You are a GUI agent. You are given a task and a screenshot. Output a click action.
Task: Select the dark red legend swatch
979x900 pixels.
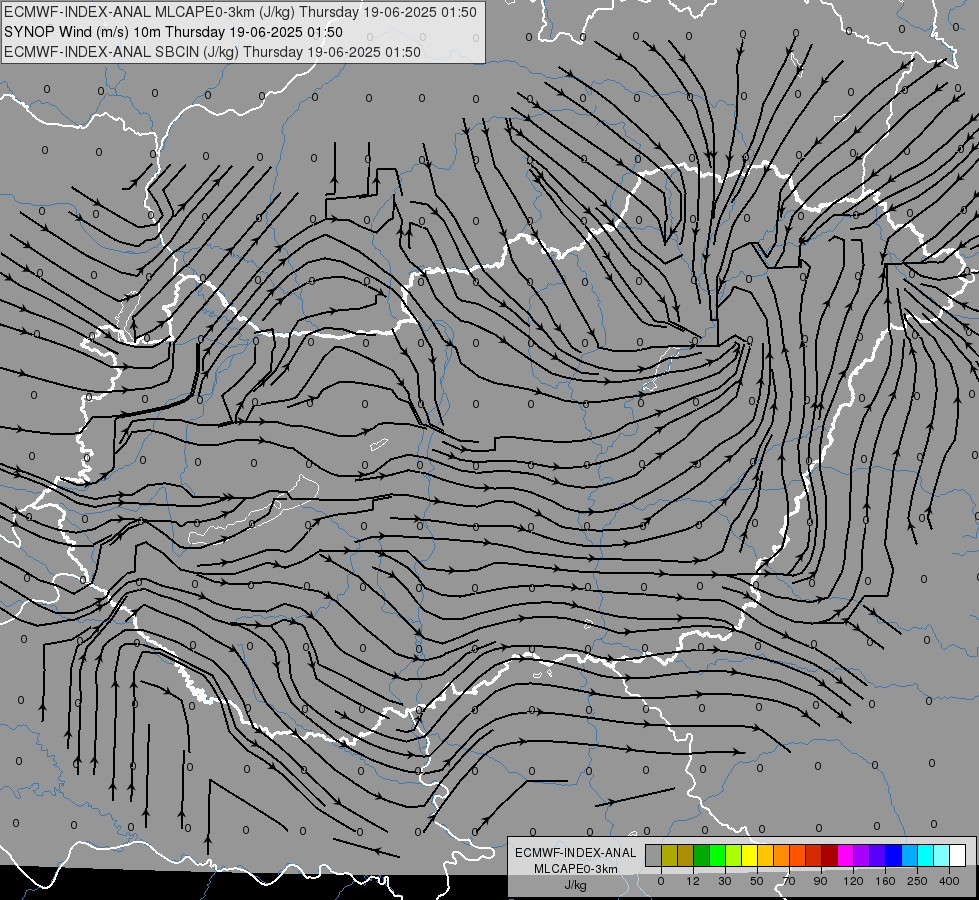pos(830,856)
